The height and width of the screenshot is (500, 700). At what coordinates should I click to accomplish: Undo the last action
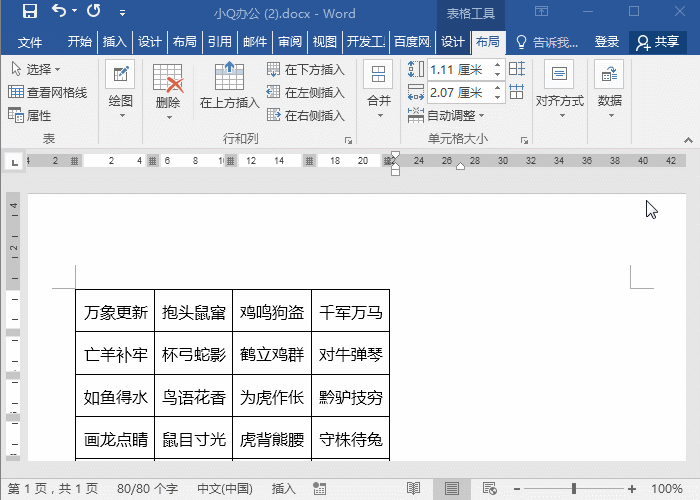coord(59,11)
